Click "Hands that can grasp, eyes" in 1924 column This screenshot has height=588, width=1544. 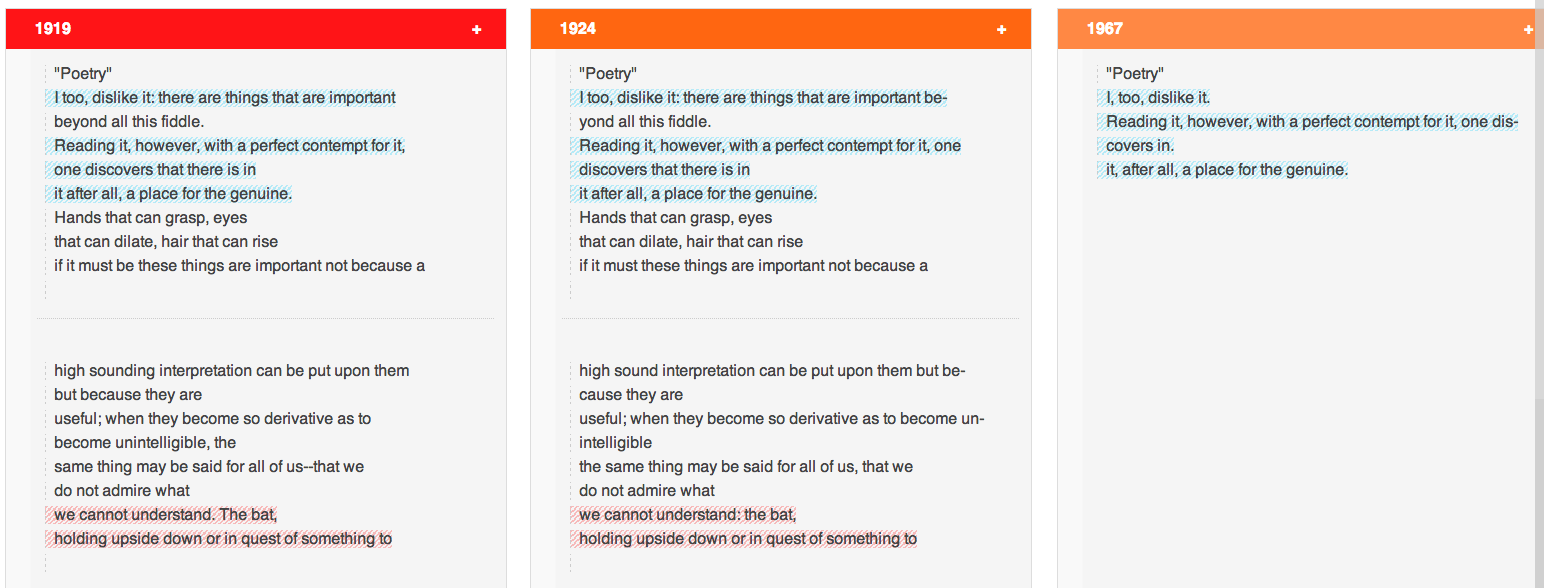(x=676, y=218)
